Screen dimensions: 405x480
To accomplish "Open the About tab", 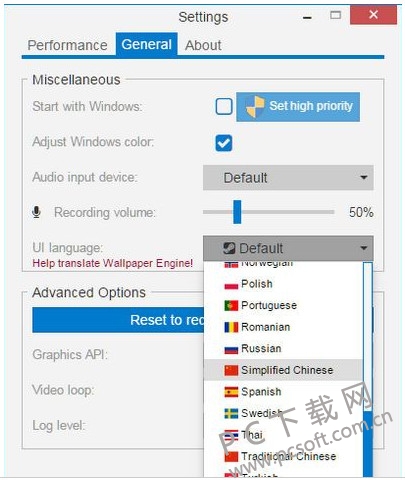I will (x=203, y=45).
